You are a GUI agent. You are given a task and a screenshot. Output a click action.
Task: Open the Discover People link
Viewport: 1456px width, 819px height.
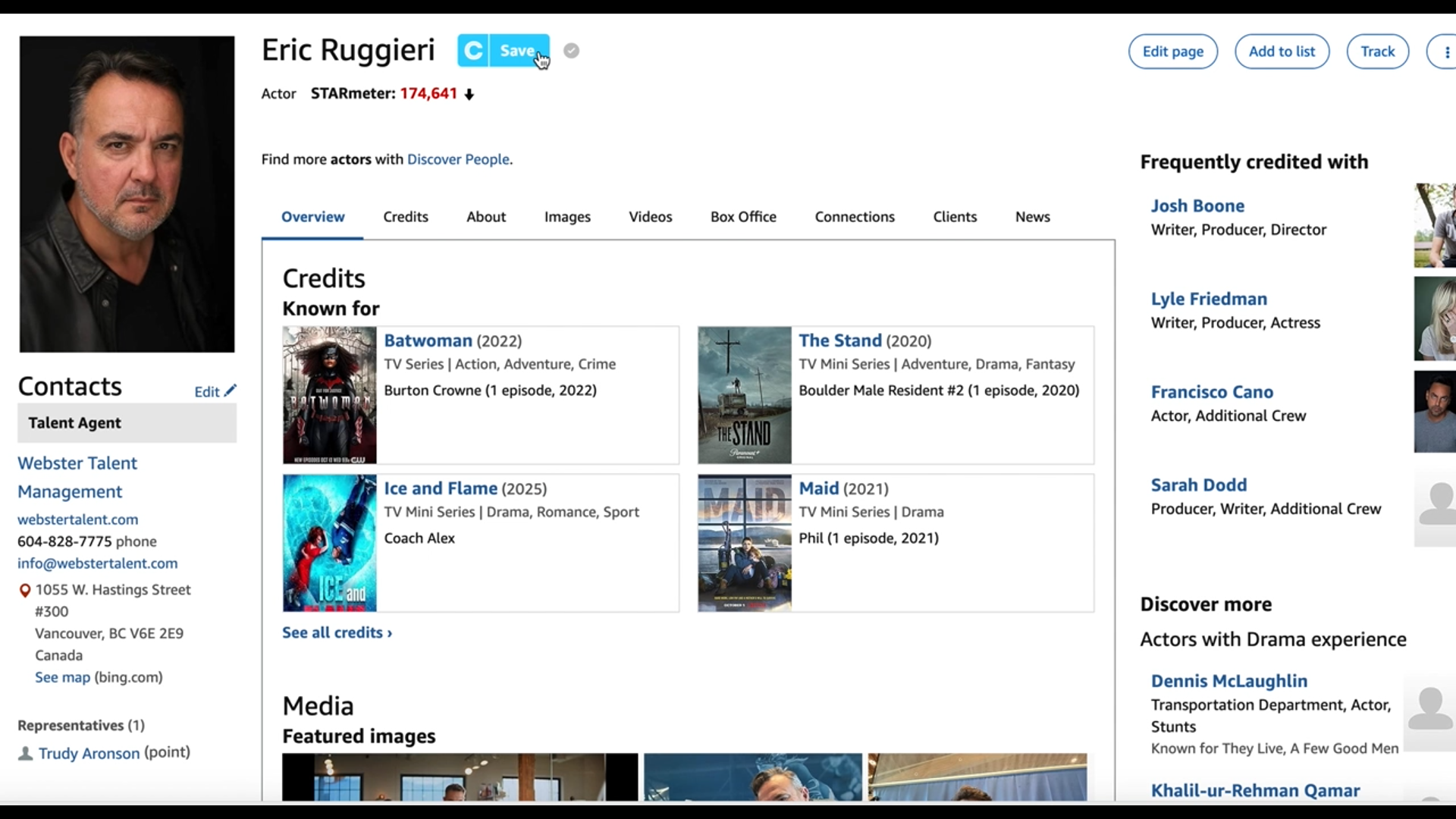click(458, 159)
